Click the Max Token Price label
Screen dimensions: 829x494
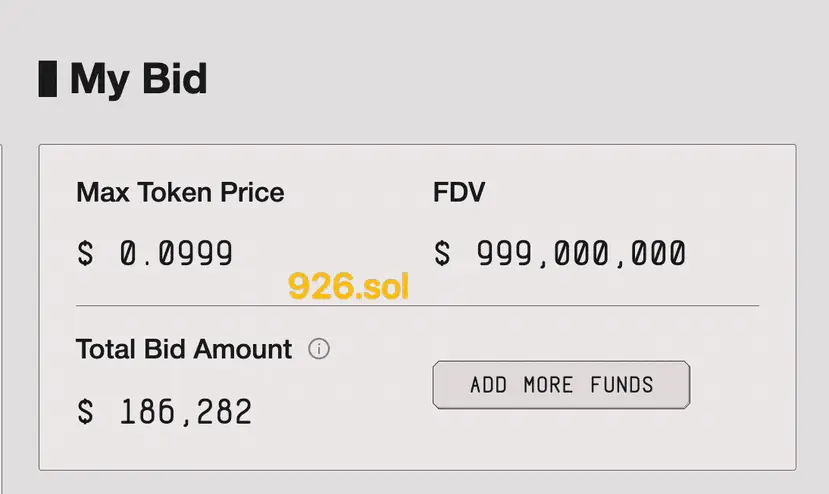coord(180,193)
